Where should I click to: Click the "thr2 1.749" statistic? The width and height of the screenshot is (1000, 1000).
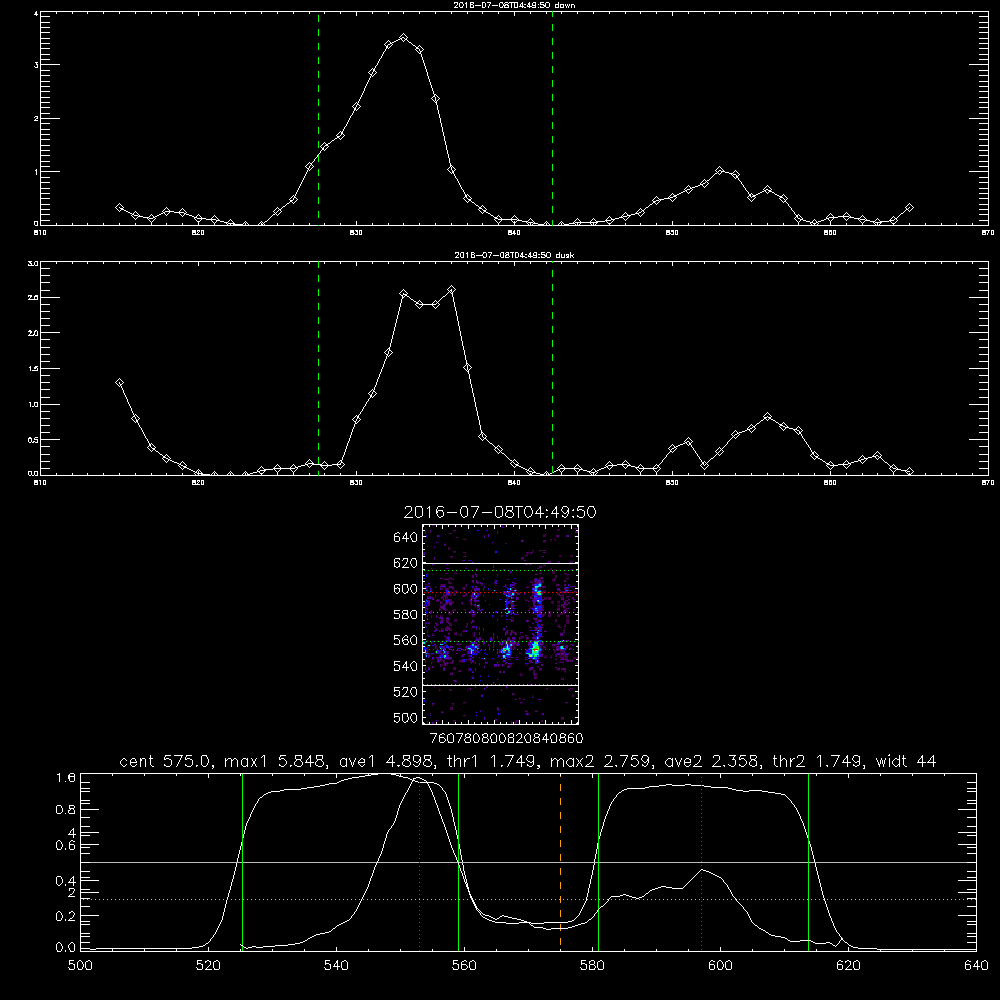click(x=819, y=761)
